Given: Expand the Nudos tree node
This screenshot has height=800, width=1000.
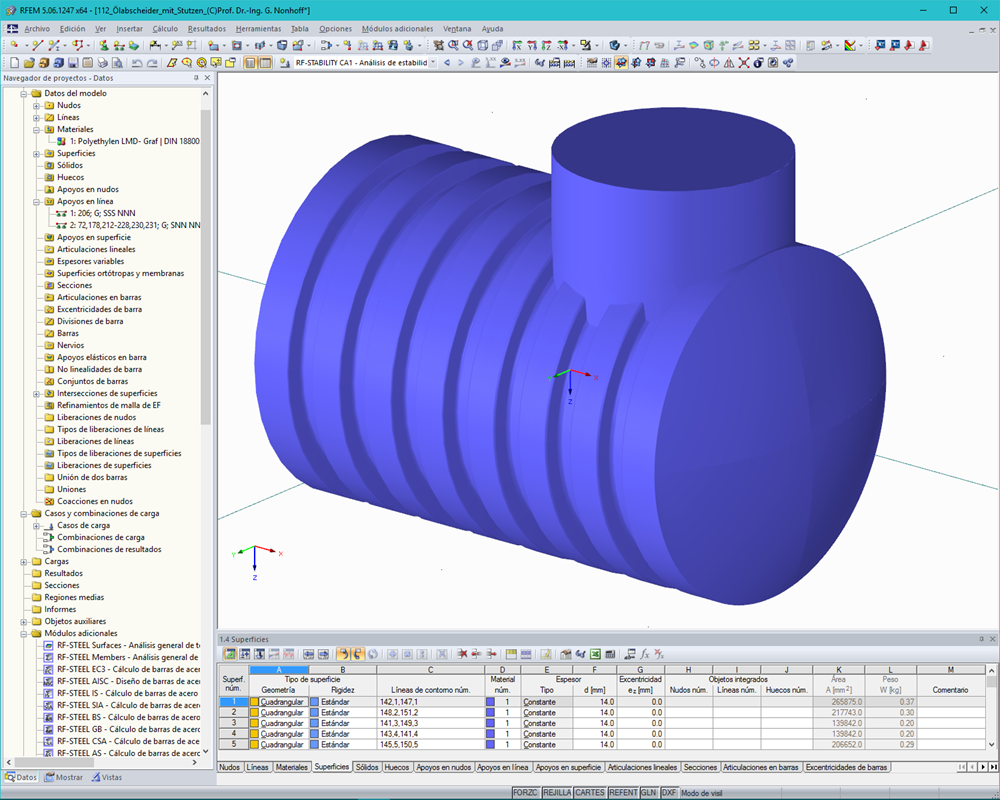Looking at the screenshot, I should [36, 105].
